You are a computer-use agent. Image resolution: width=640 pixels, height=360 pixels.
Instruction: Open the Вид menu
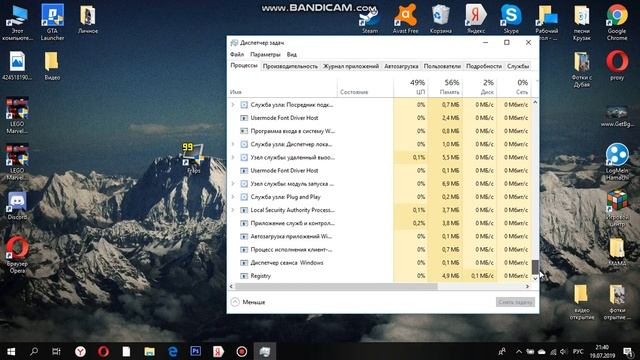point(291,54)
